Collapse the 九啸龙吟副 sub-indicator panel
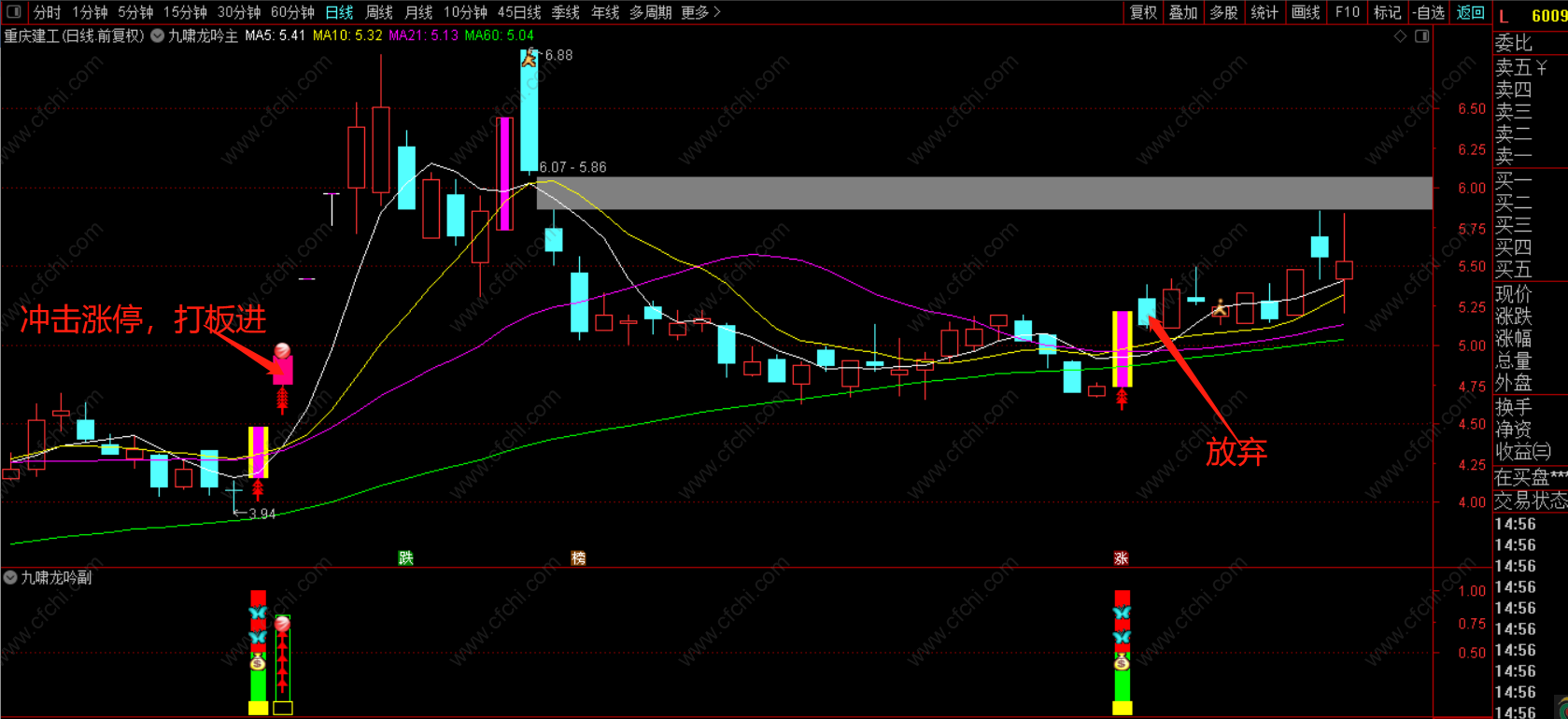 coord(10,578)
